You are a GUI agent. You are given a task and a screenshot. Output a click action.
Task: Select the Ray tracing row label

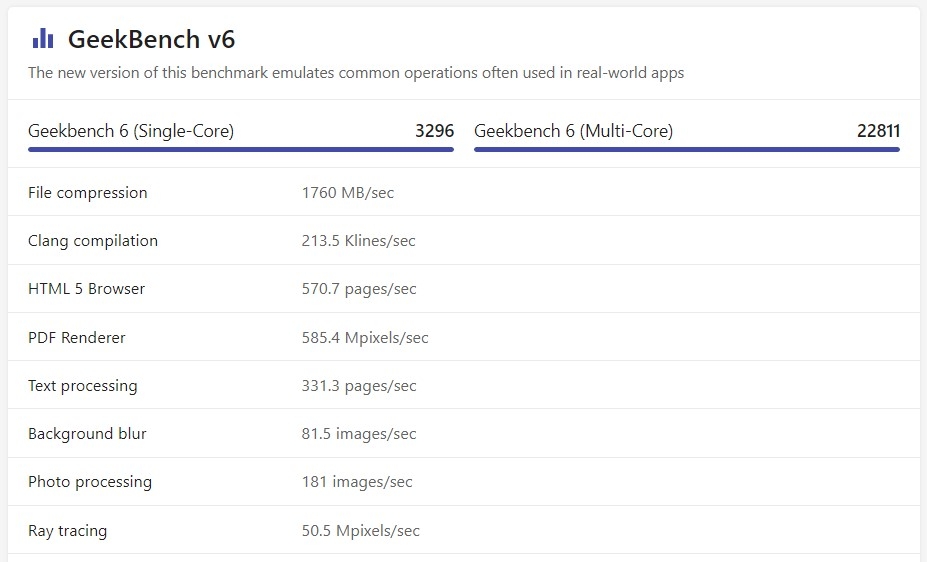click(67, 531)
